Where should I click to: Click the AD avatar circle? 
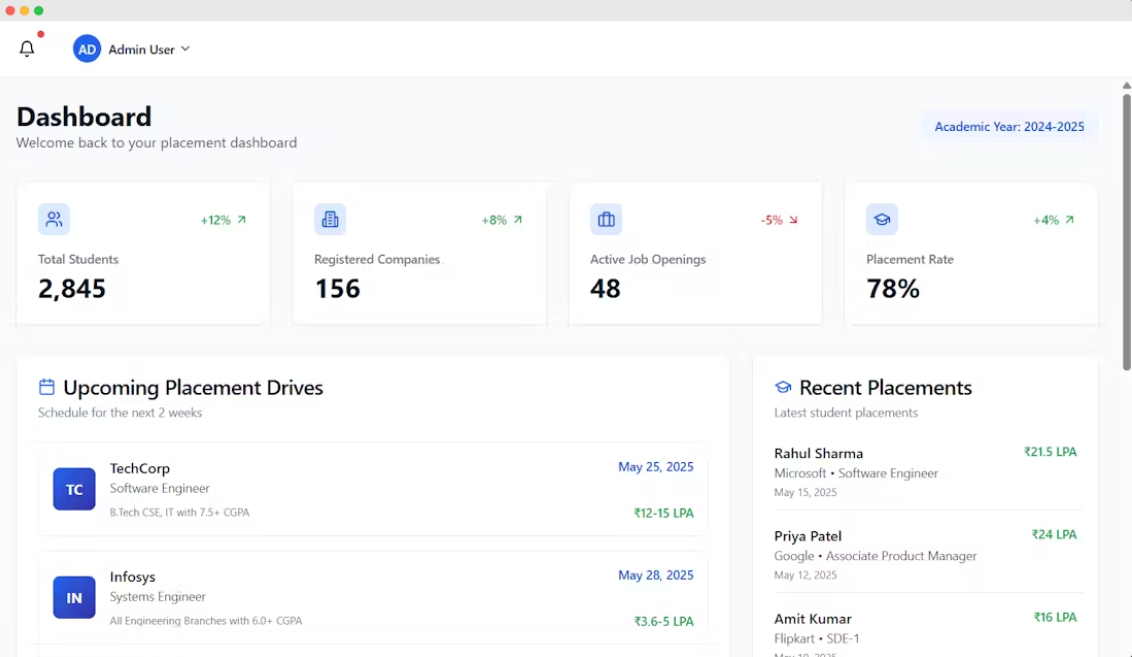[x=87, y=49]
